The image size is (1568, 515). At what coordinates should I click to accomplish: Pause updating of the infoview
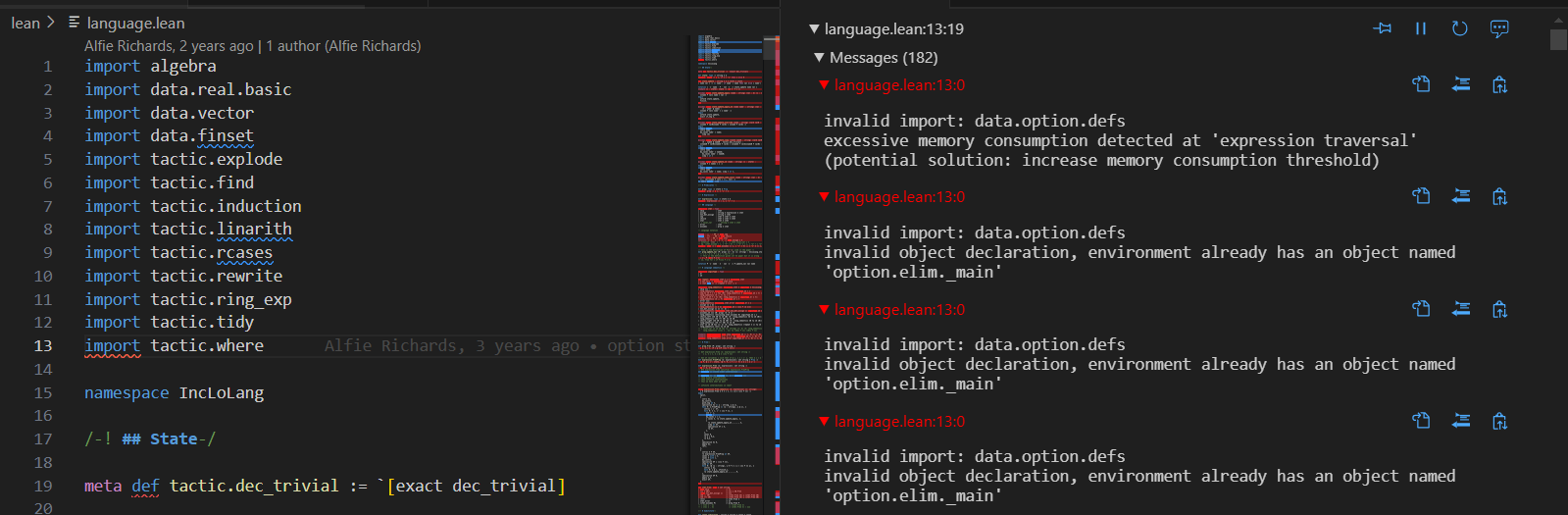point(1421,28)
